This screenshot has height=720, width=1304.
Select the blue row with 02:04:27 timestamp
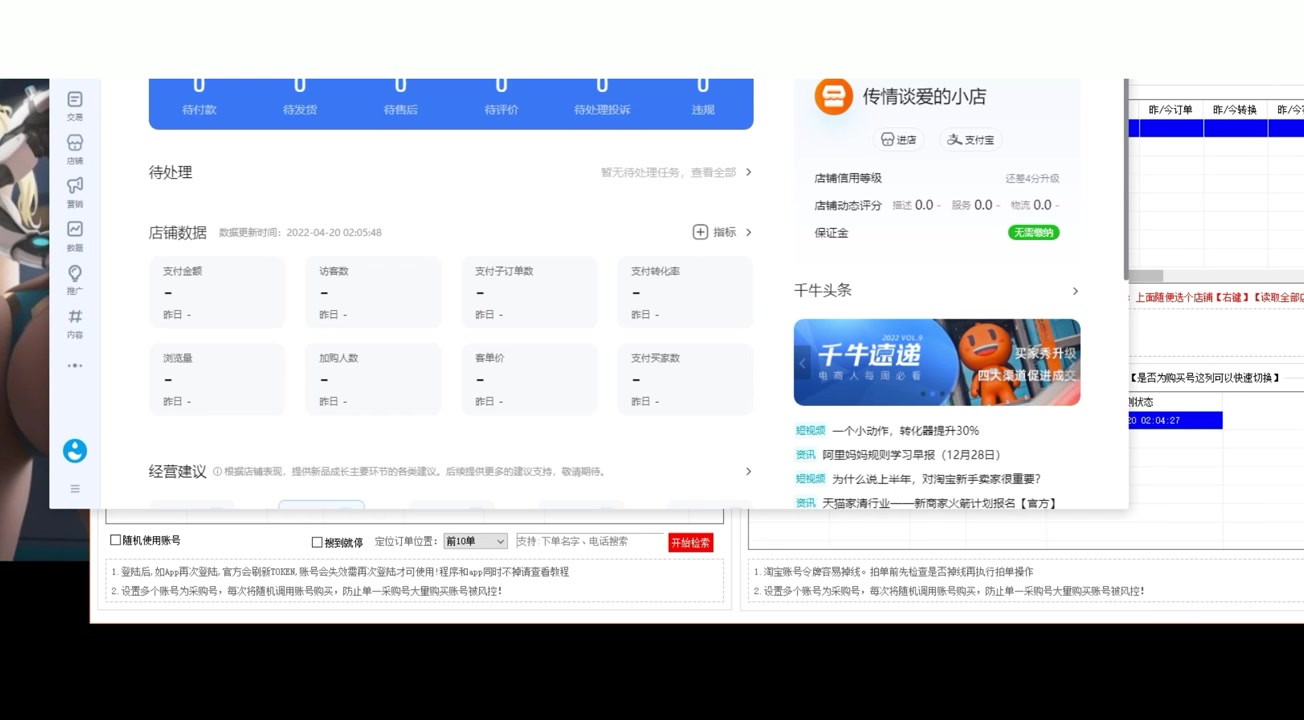tap(1175, 420)
